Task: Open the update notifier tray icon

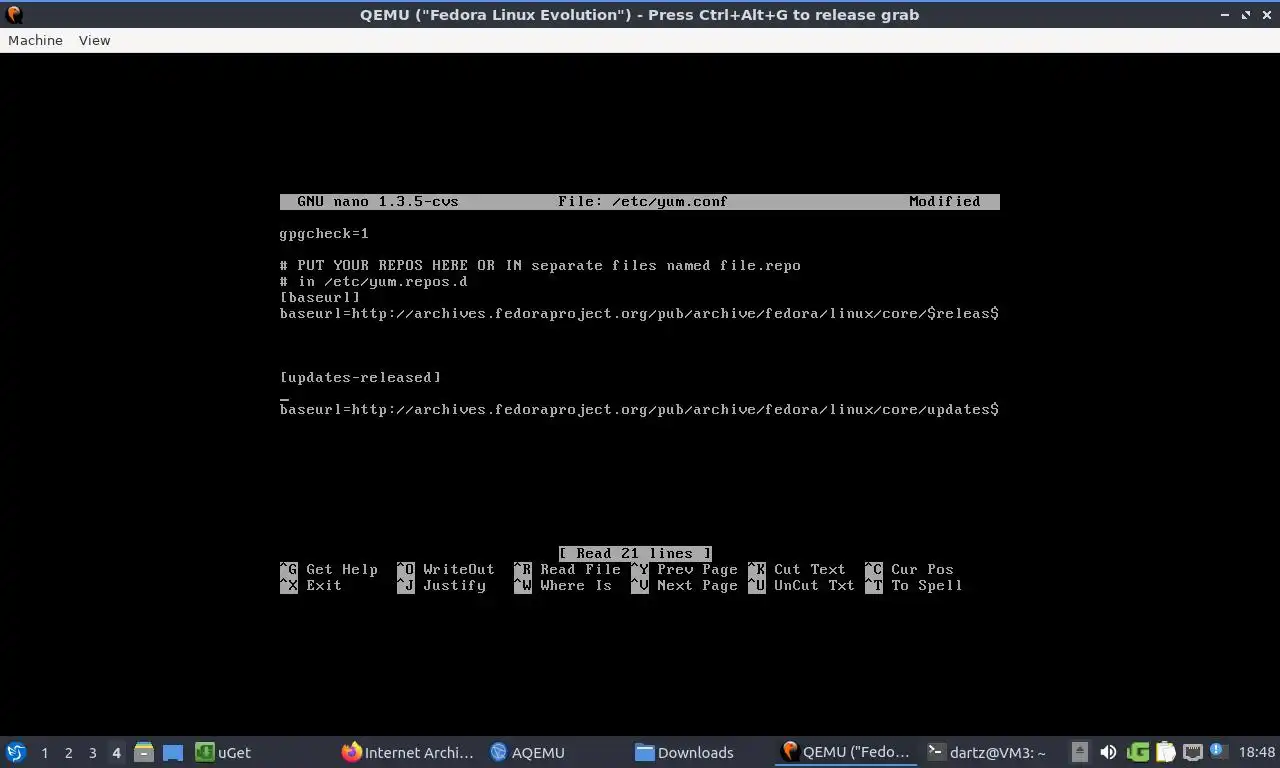Action: pos(1219,751)
